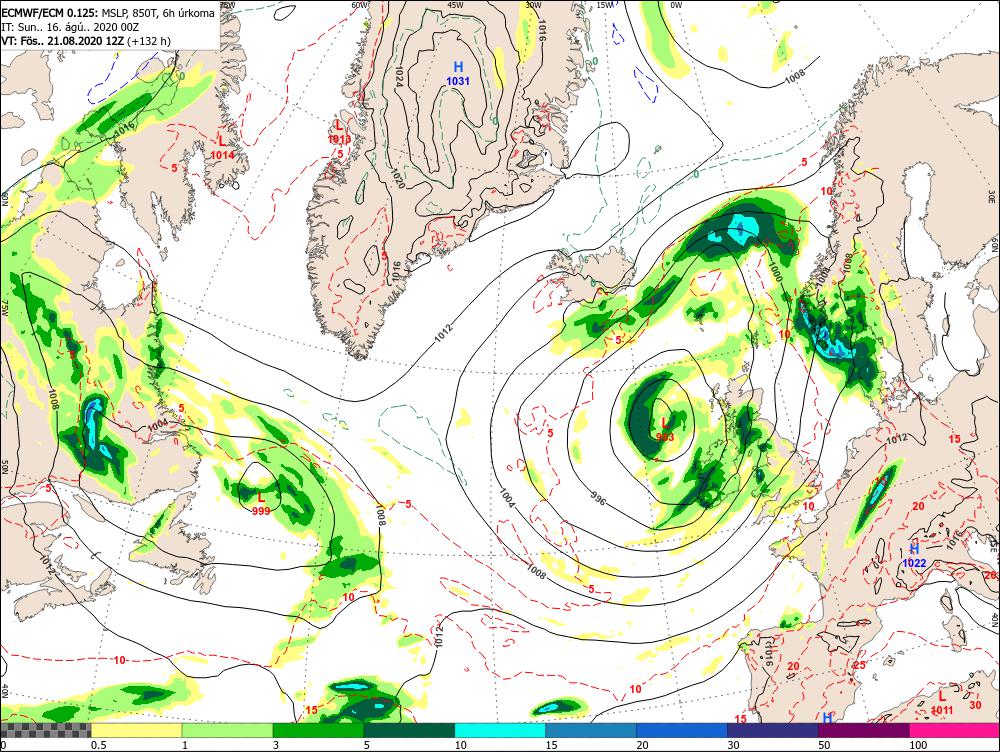Click the L 1011 low in the Mediterranean
Screen dimensions: 1000x752
click(x=942, y=703)
